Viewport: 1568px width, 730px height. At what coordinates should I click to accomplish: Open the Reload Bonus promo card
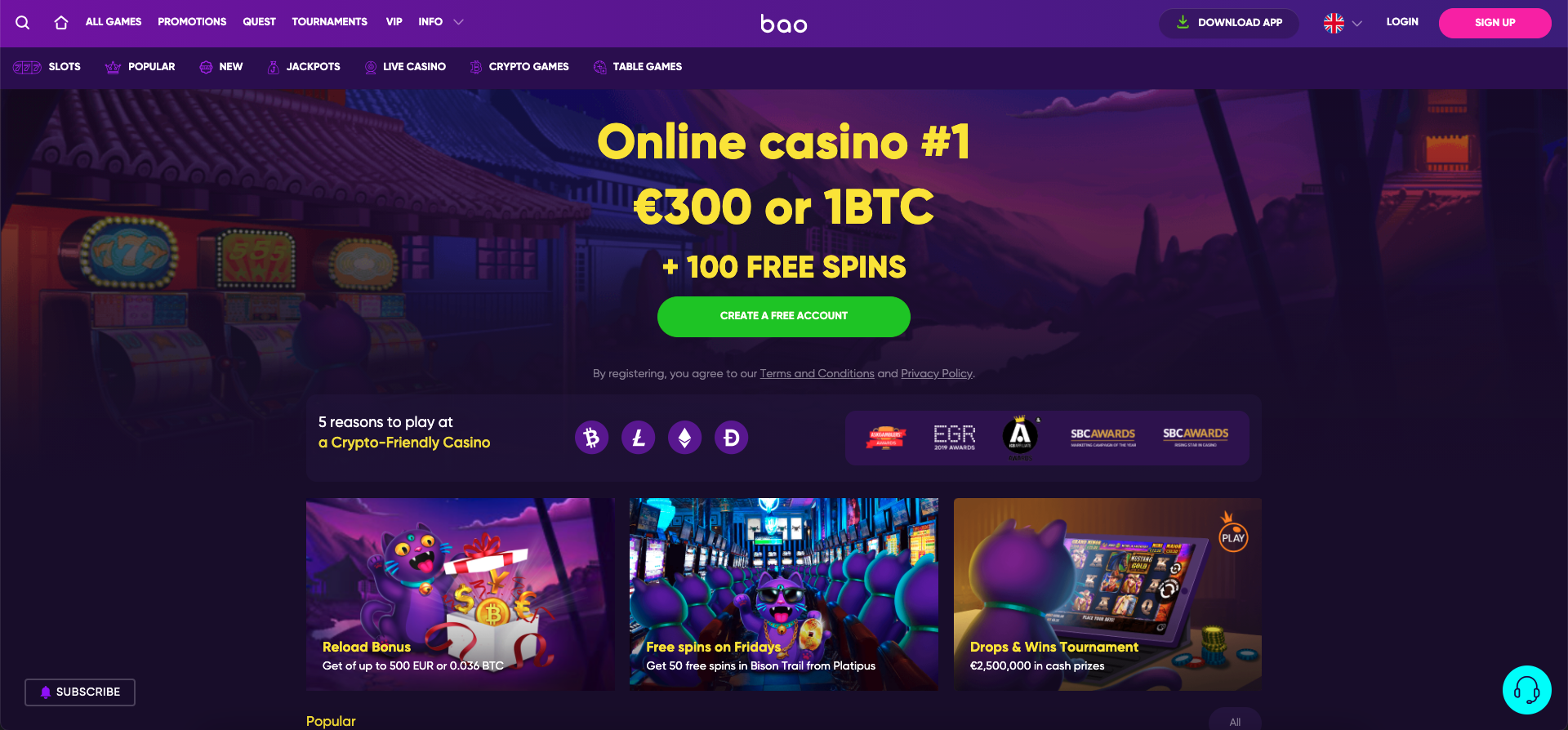[460, 594]
